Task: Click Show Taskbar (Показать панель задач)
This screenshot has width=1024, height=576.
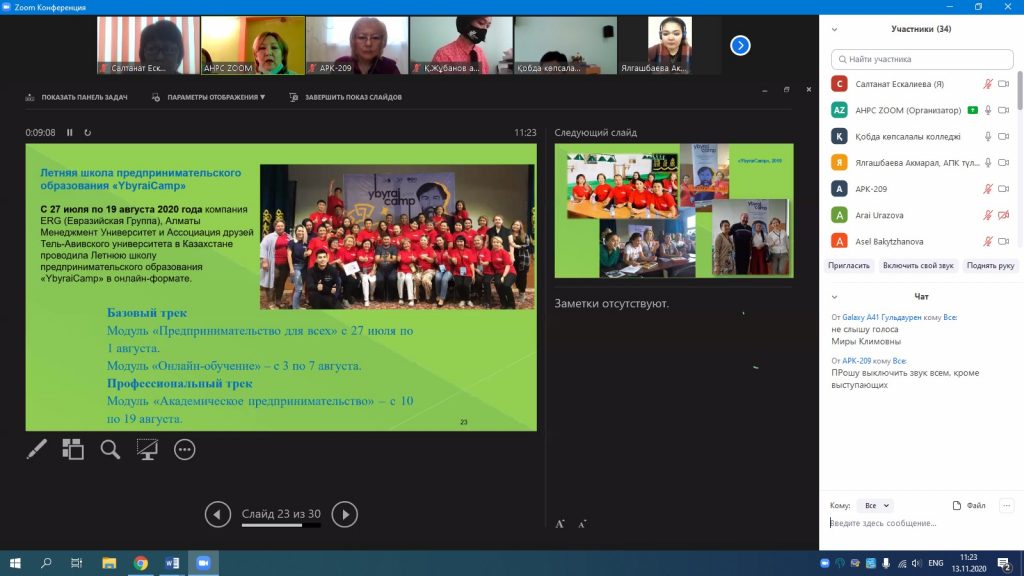Action: pos(76,97)
